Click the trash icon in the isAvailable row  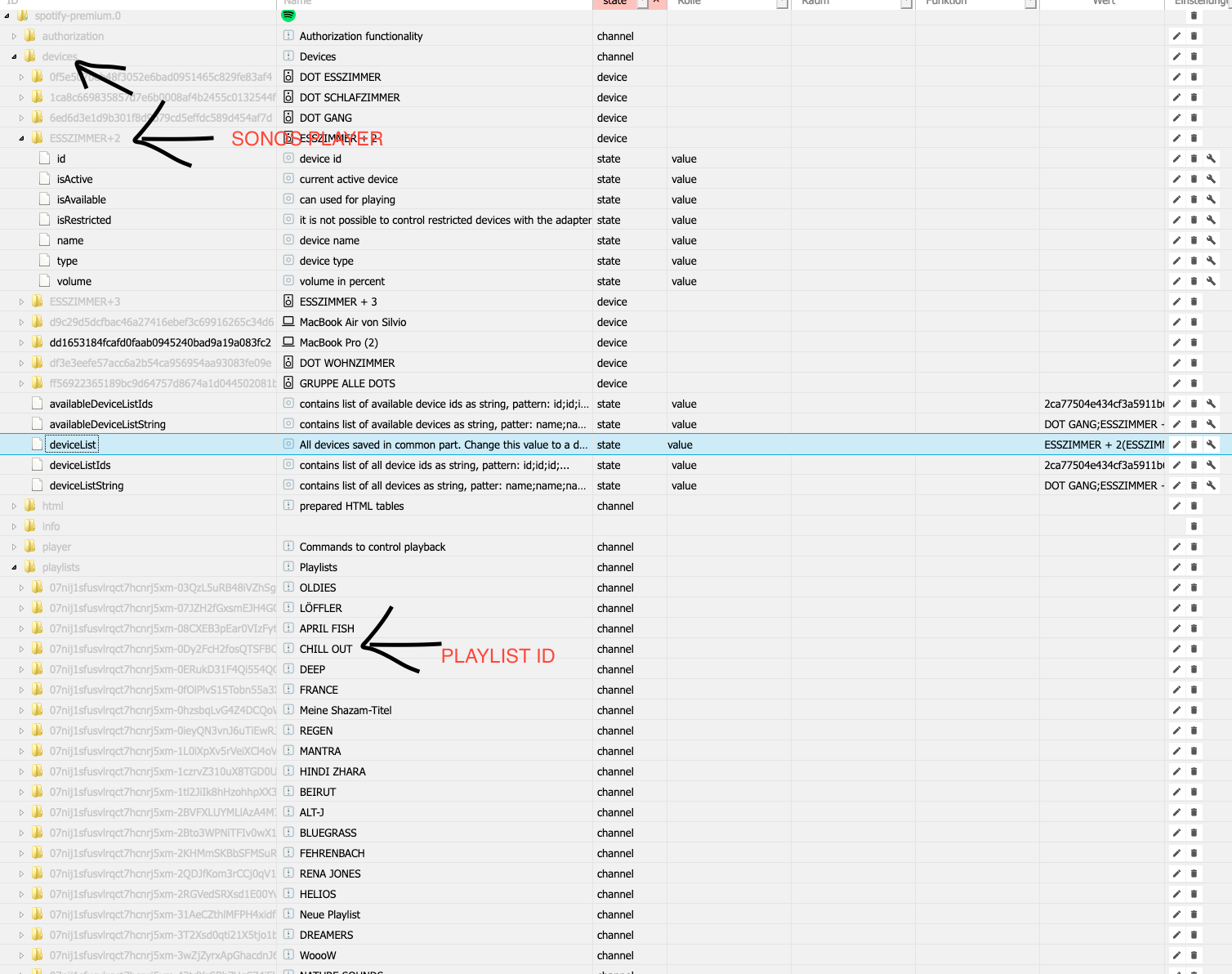pyautogui.click(x=1194, y=199)
